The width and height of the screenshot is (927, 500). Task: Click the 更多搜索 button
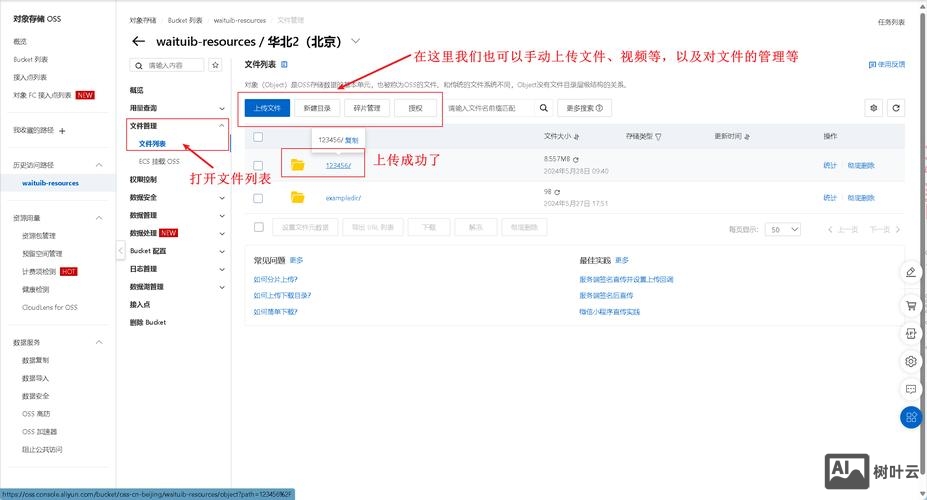(x=584, y=108)
